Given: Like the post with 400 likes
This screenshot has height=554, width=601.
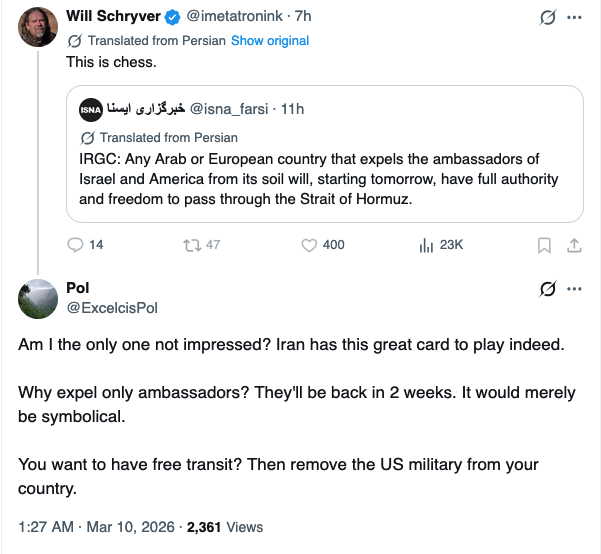Looking at the screenshot, I should (310, 245).
